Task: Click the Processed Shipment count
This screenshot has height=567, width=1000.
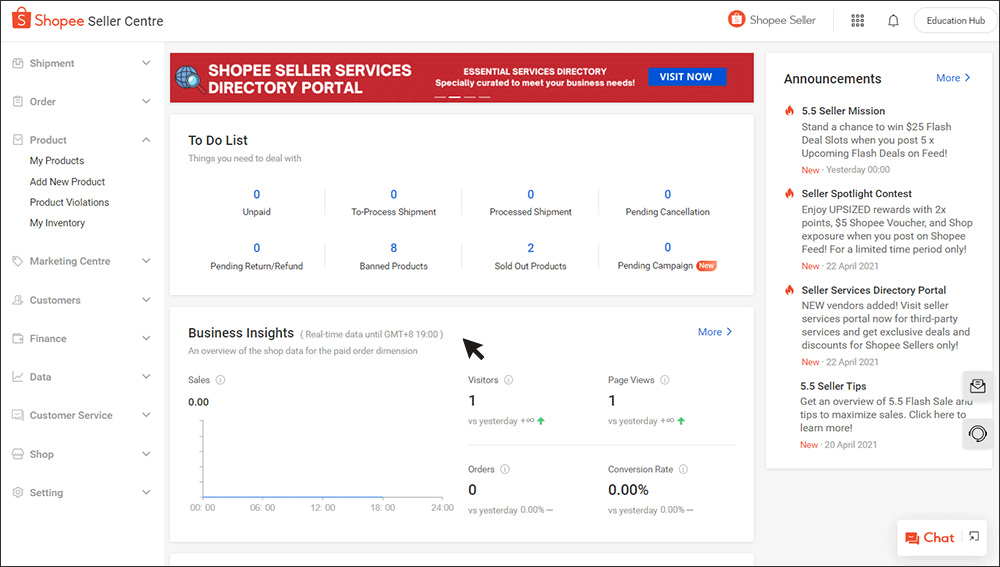Action: 531,195
